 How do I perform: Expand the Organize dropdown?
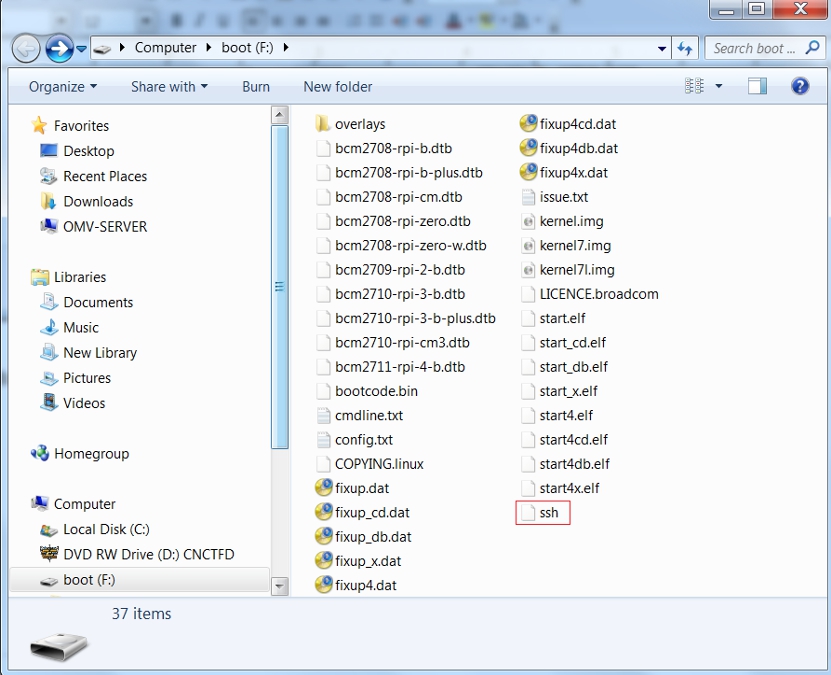pyautogui.click(x=62, y=87)
